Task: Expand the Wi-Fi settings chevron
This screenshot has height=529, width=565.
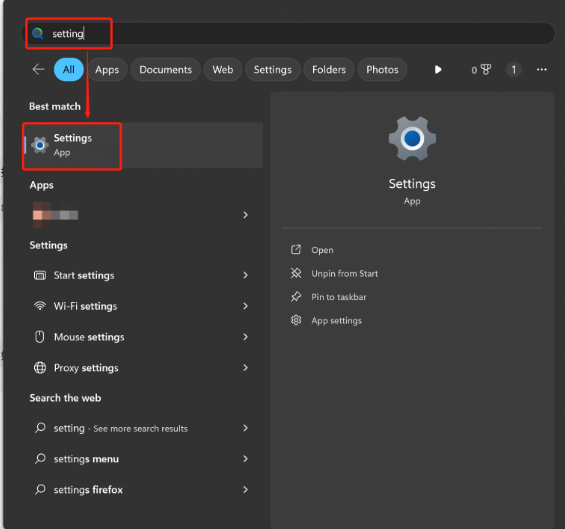Action: [x=245, y=306]
